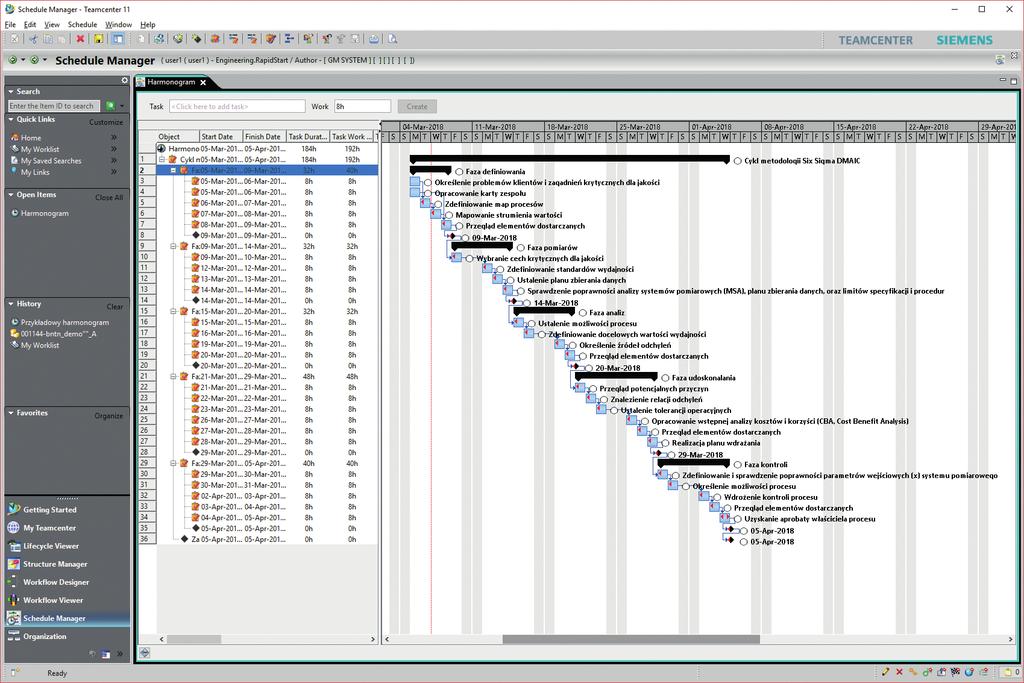Click the red X icon in status bar
1024x683 pixels.
[x=899, y=672]
